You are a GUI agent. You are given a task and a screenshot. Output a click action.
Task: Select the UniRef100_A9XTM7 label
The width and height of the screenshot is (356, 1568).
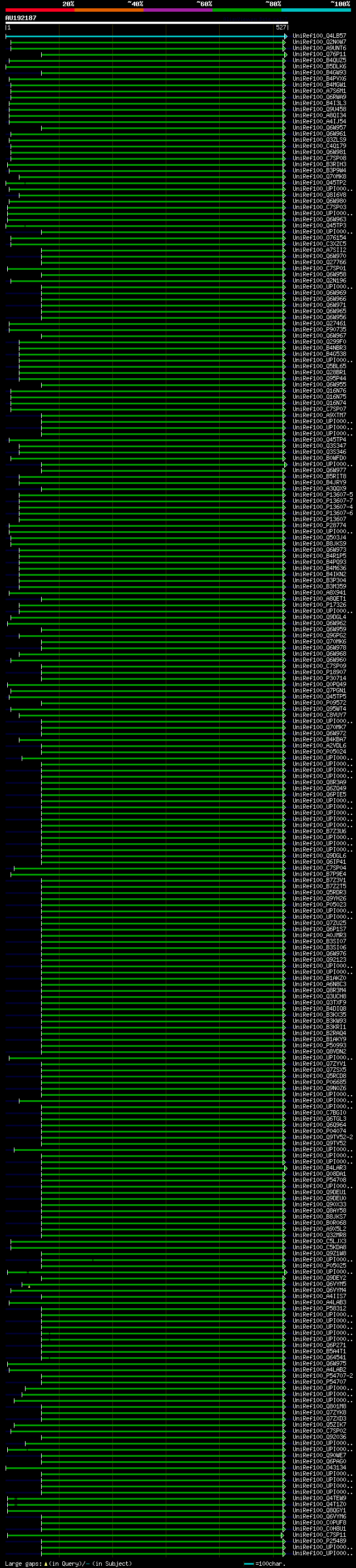pos(319,415)
